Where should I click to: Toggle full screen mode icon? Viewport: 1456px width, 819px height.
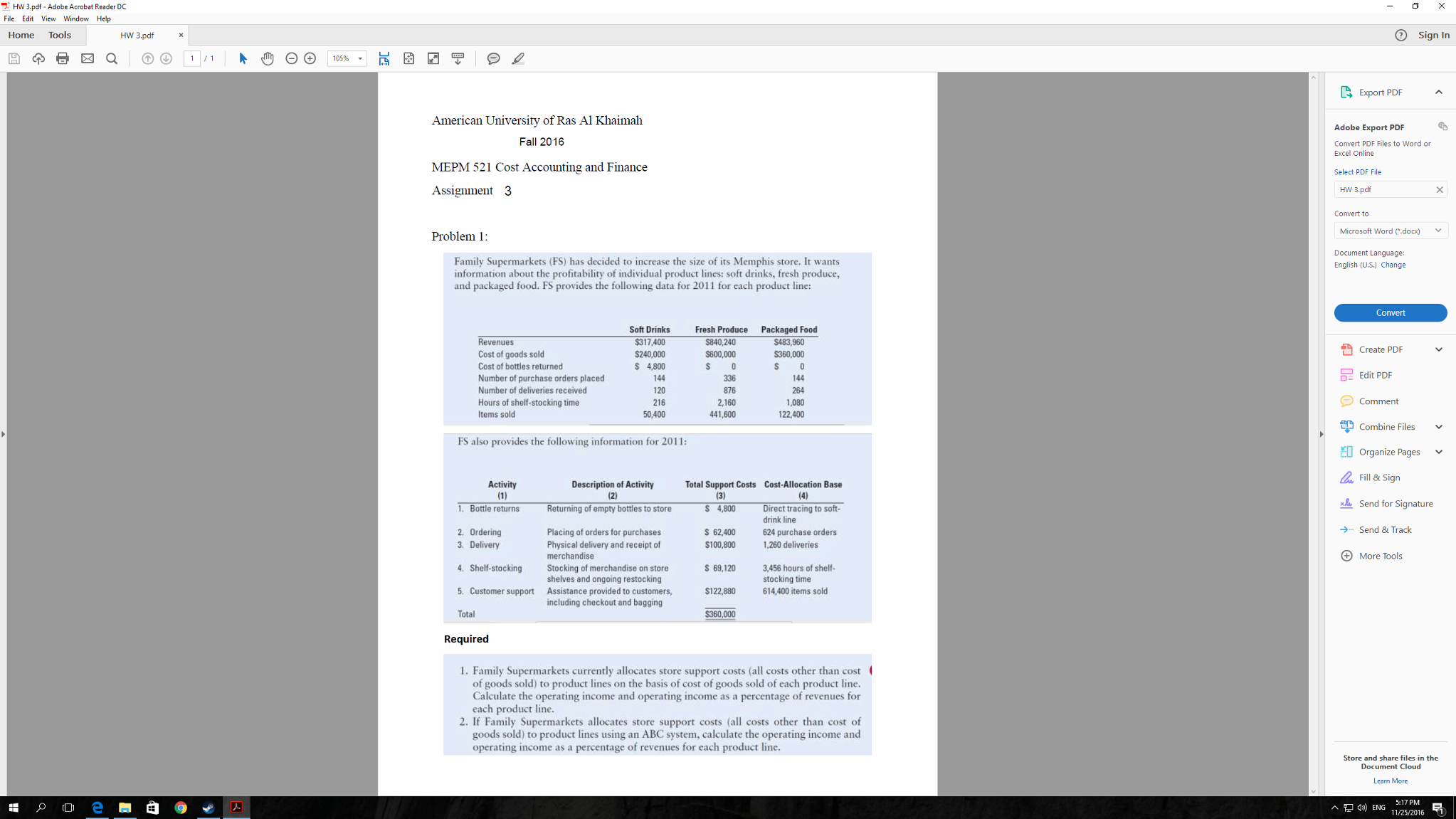pos(433,58)
